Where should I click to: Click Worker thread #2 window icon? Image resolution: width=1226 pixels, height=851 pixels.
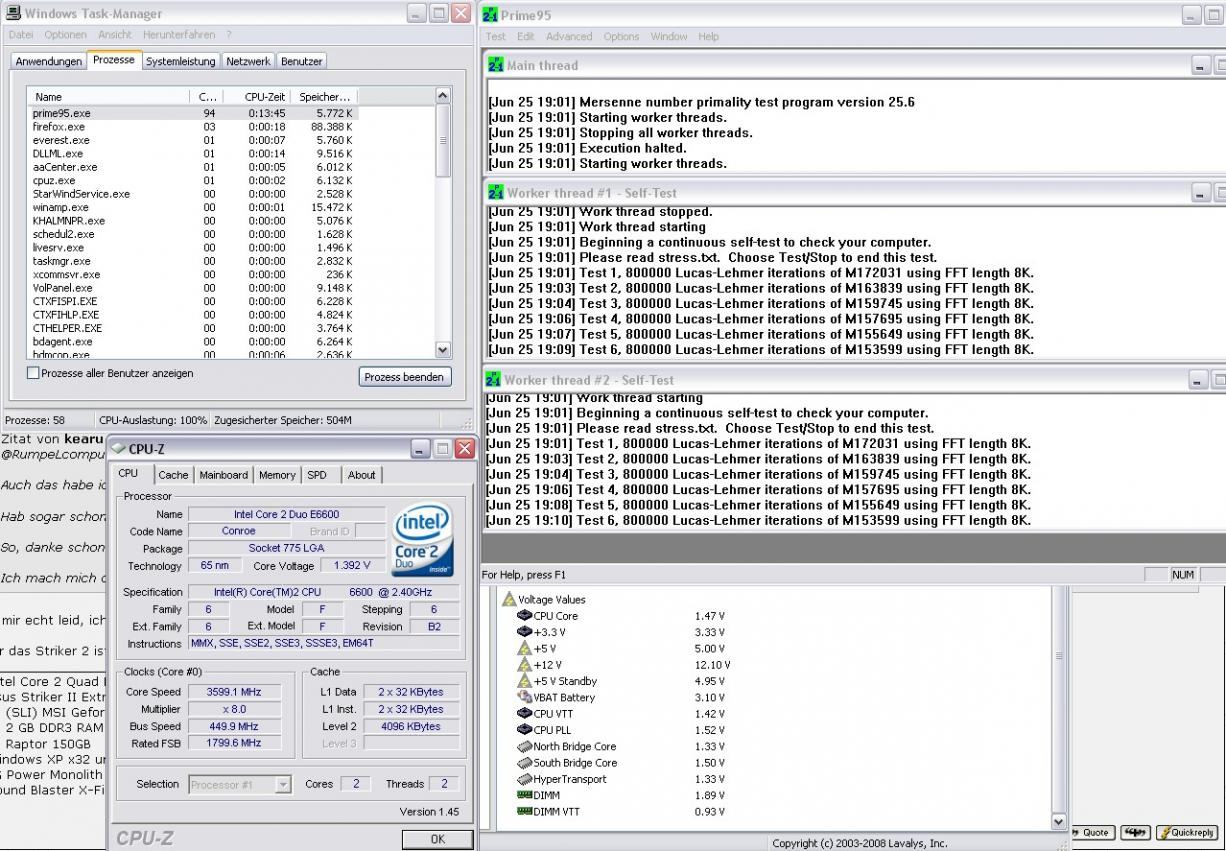click(493, 379)
